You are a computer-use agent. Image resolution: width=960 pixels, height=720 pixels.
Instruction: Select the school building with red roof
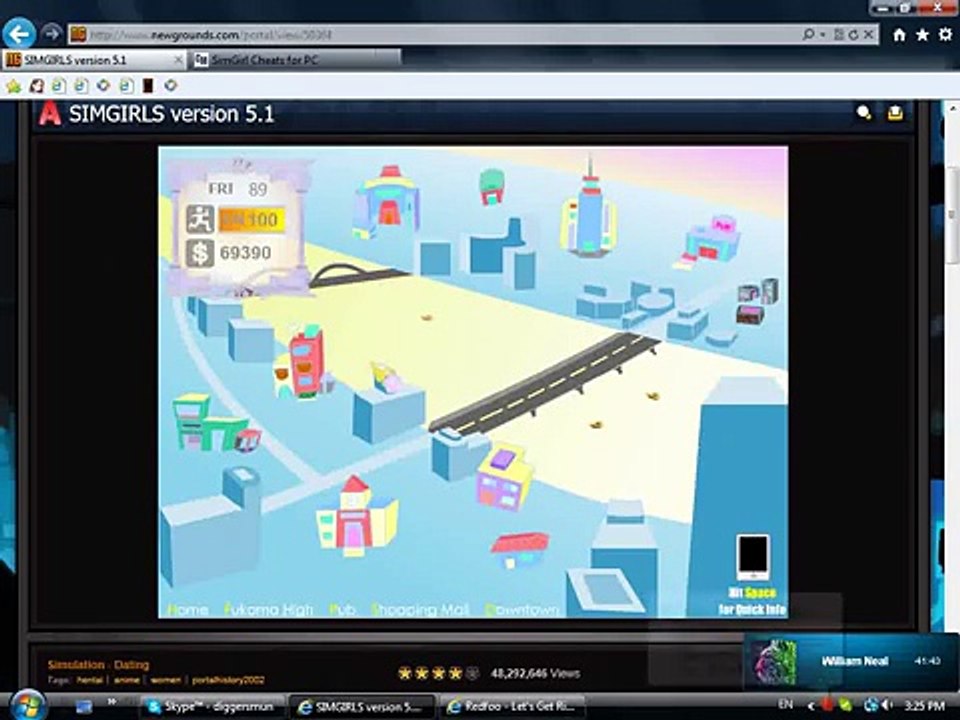(356, 517)
